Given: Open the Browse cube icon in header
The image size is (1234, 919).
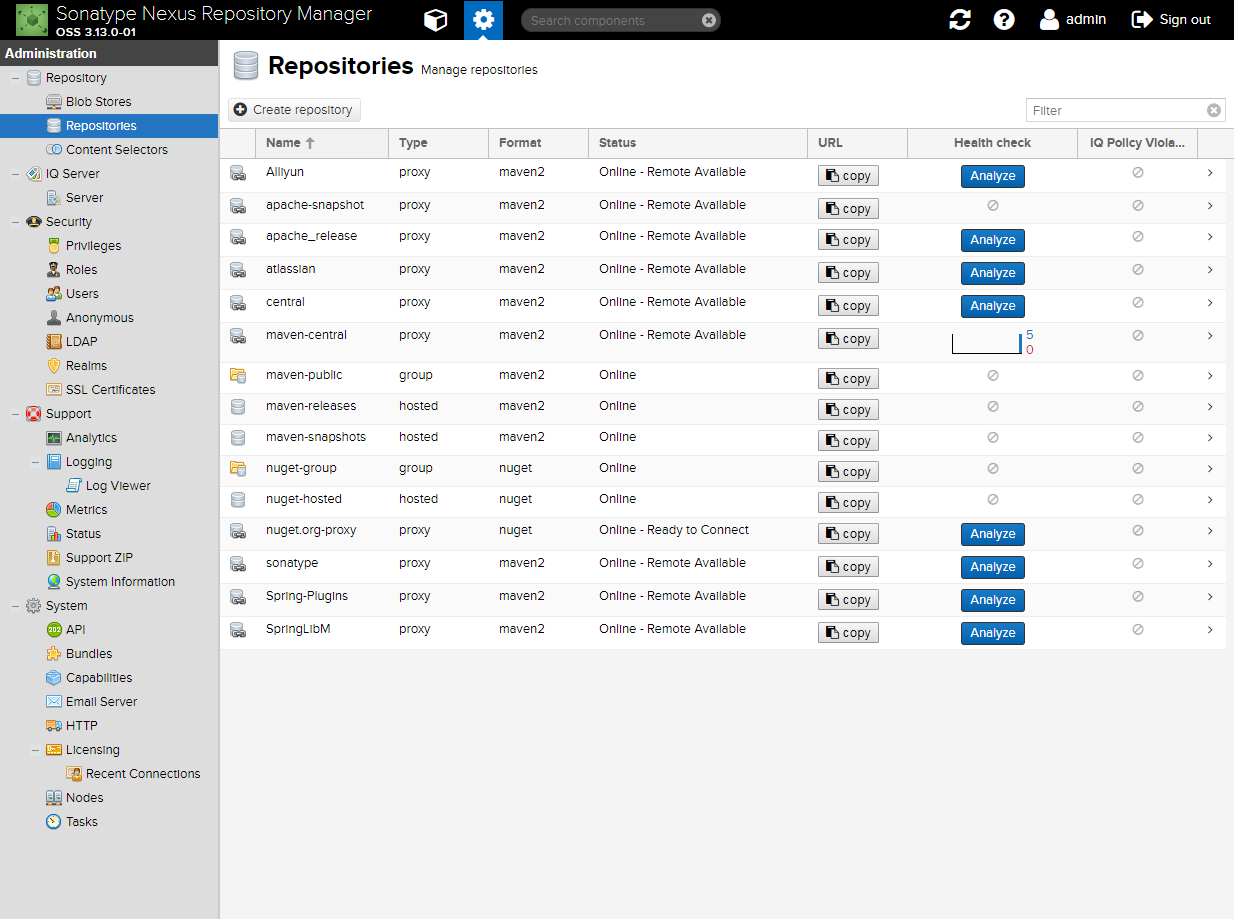Looking at the screenshot, I should click(x=435, y=20).
